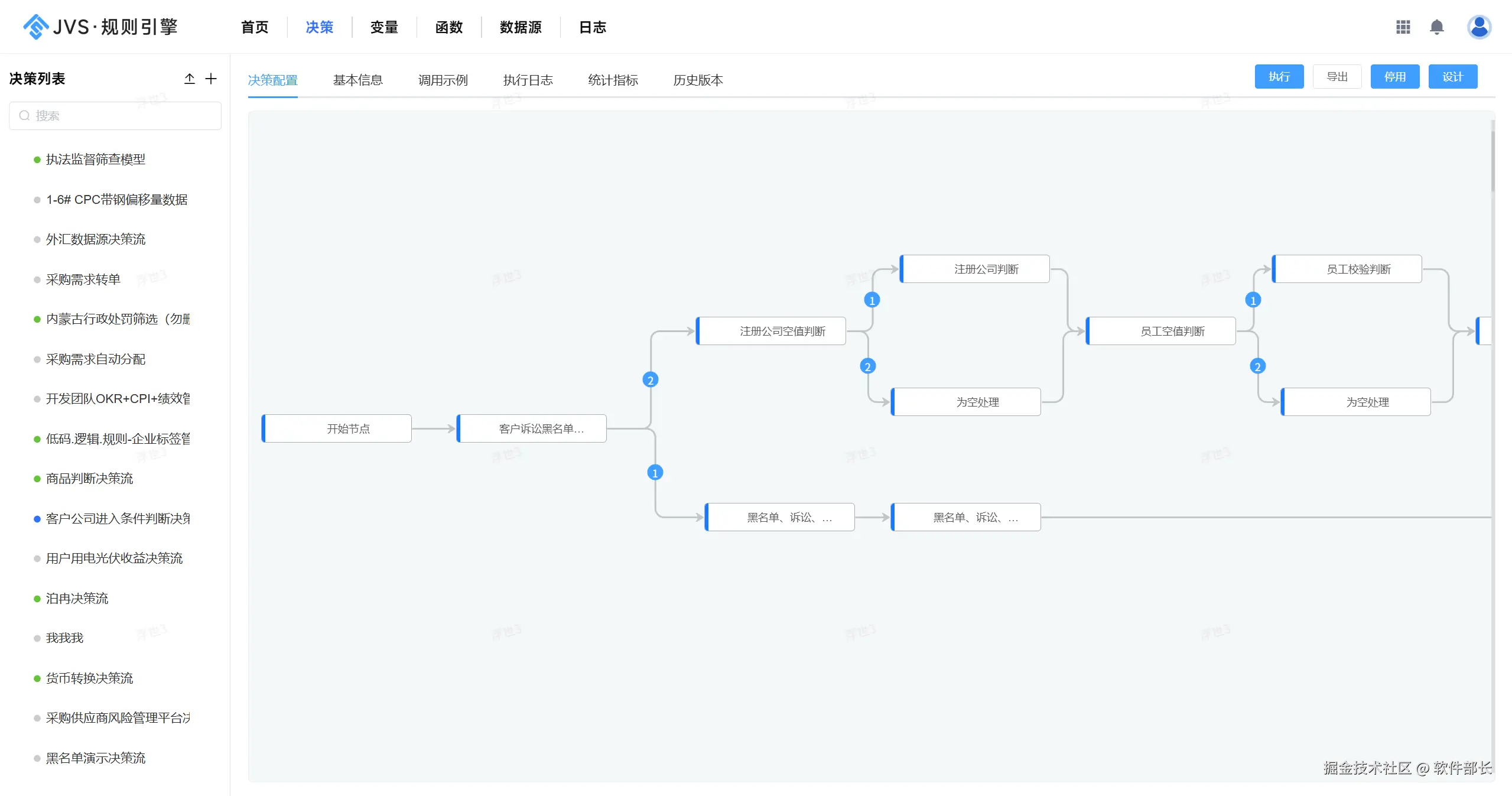Switch to 基本信息 tab
The image size is (1512, 796).
coord(357,80)
